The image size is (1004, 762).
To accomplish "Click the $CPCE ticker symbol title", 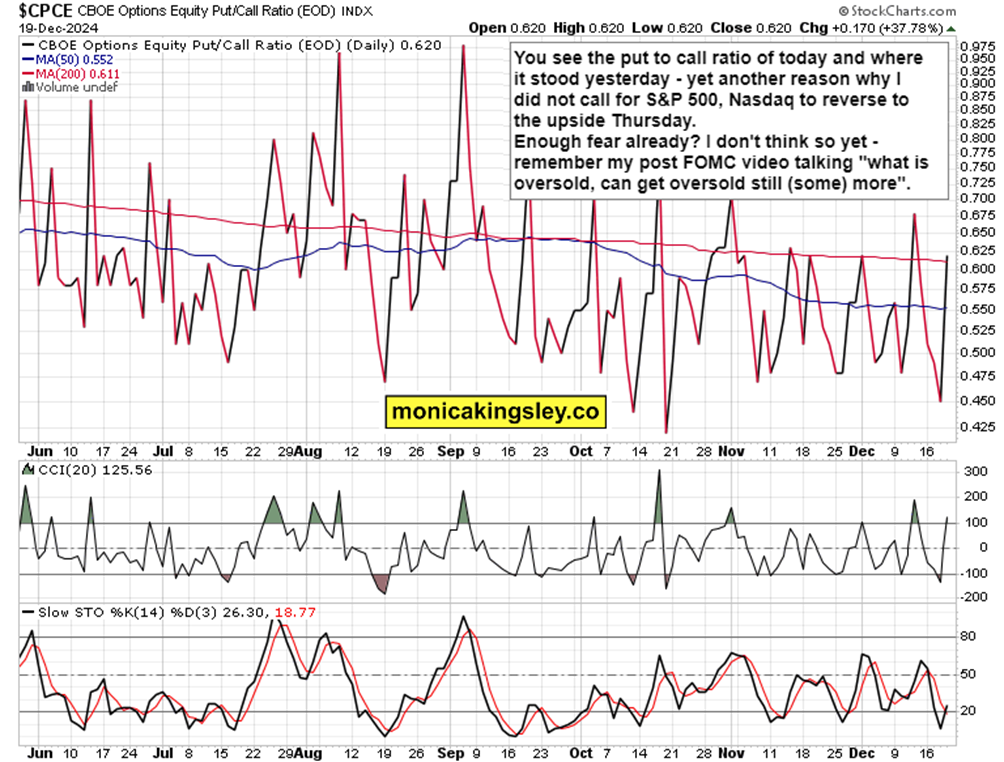I will [45, 11].
